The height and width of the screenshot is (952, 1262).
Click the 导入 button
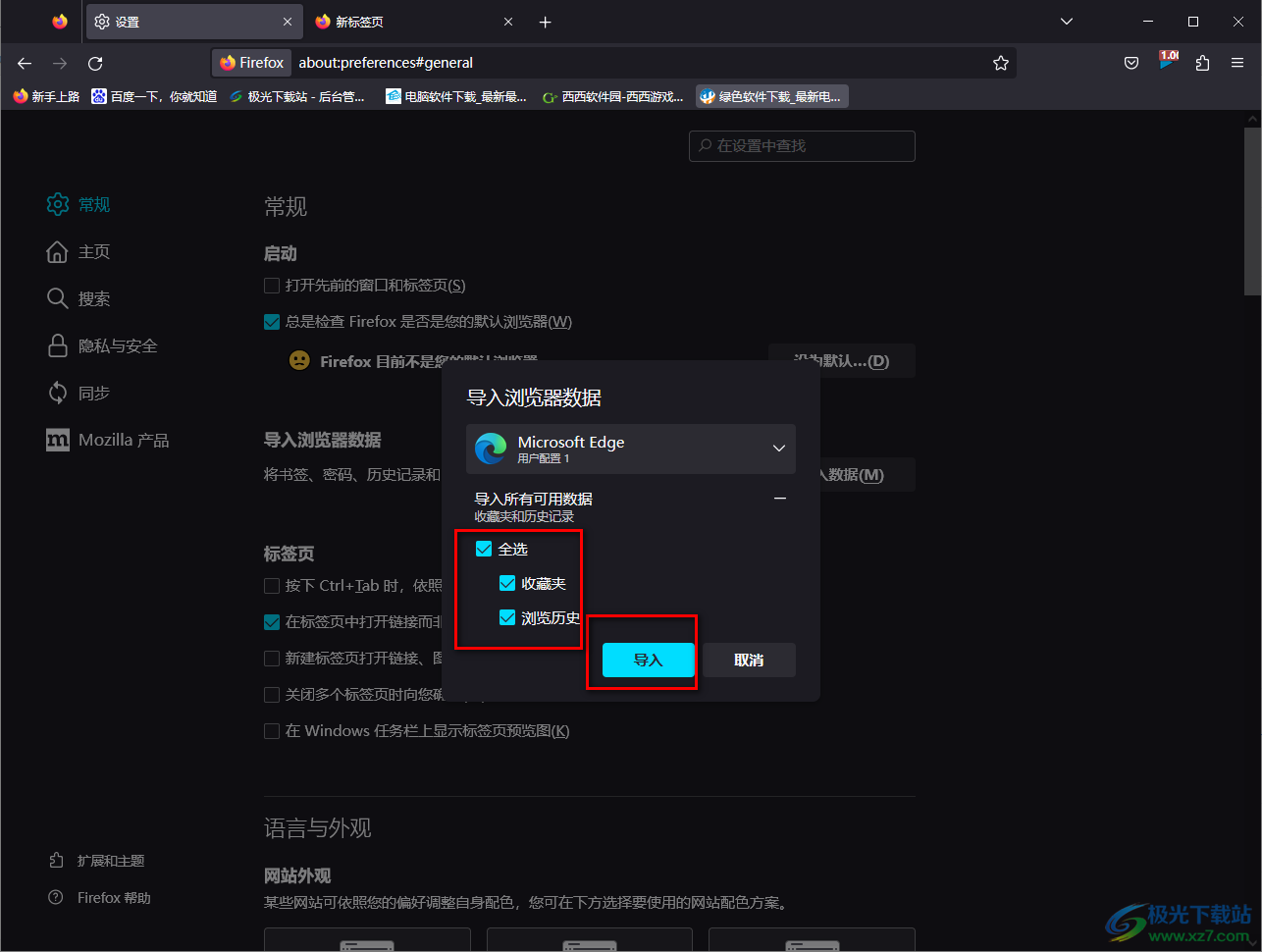pos(649,661)
